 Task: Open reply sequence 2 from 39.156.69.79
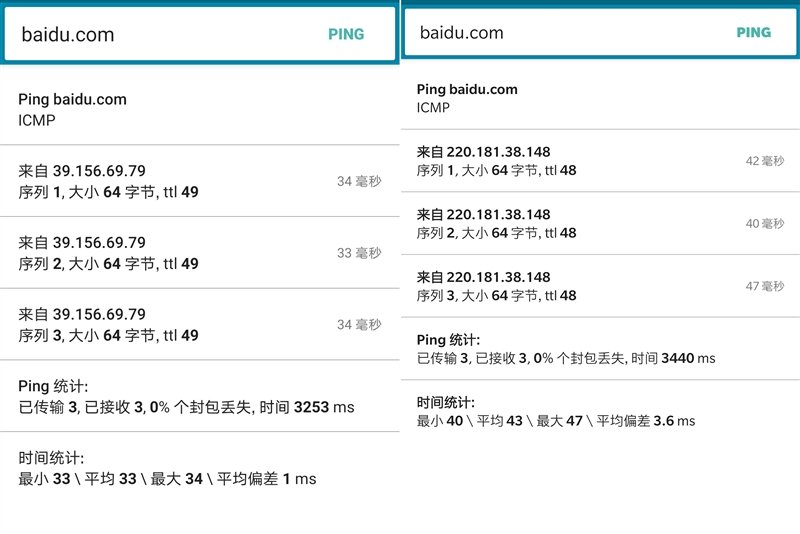pyautogui.click(x=199, y=253)
